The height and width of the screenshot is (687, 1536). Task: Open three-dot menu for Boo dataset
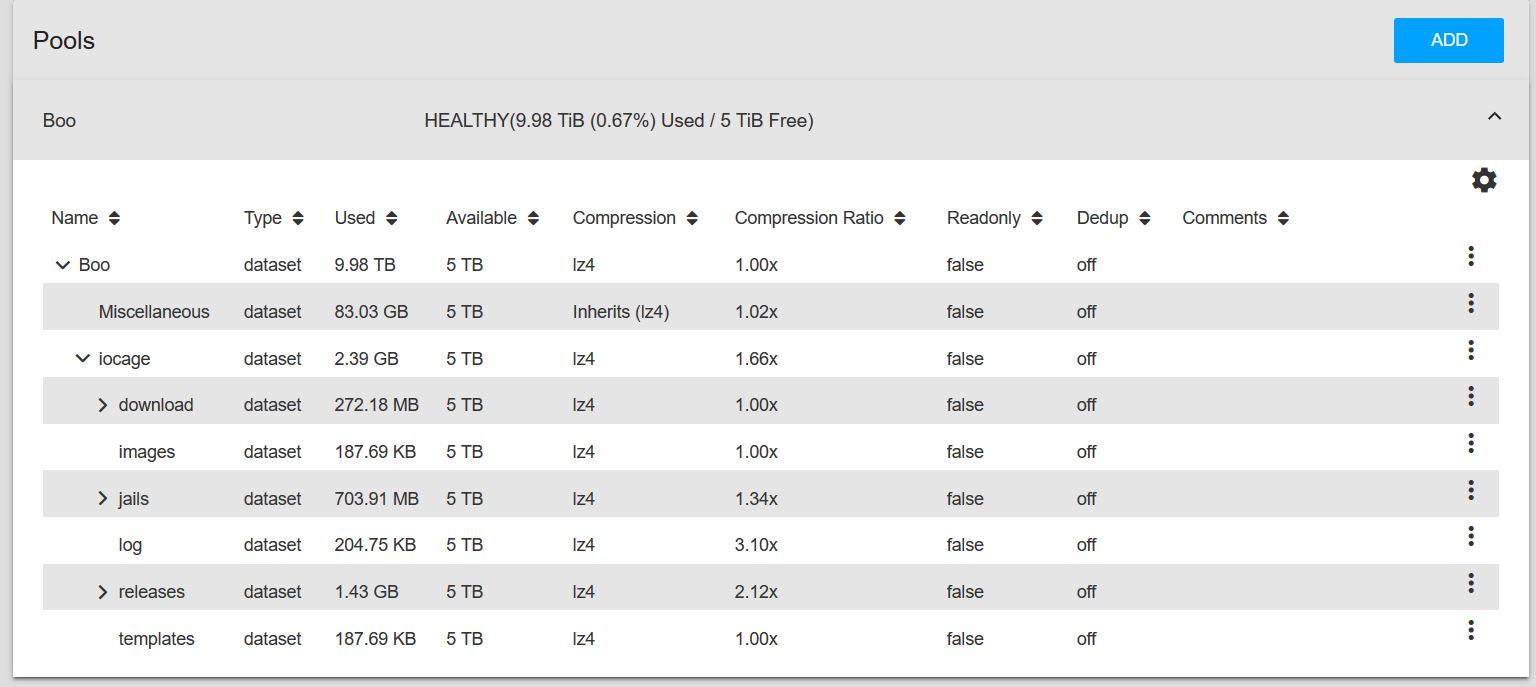click(x=1471, y=256)
